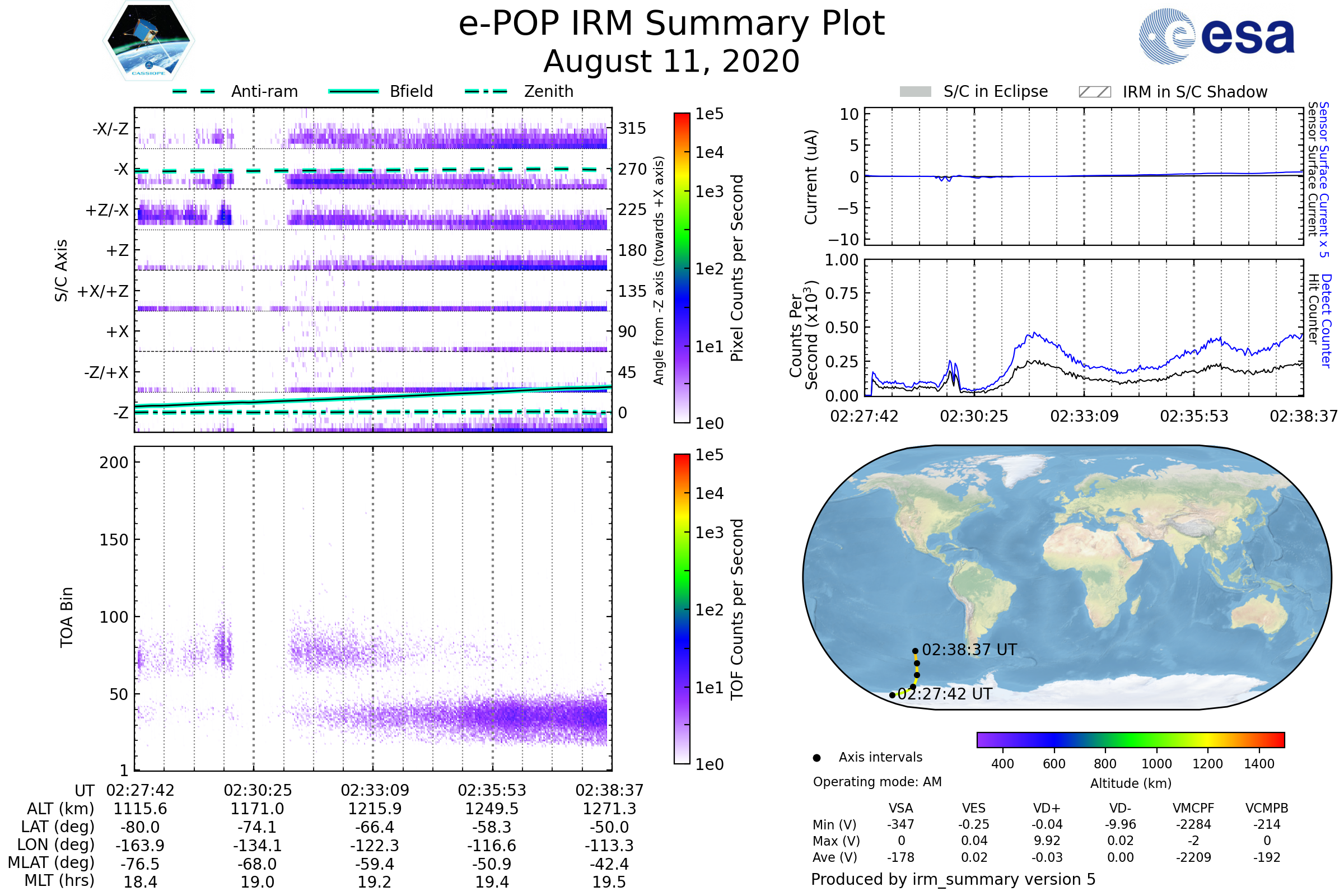Image resolution: width=1344 pixels, height=896 pixels.
Task: Click the ESA logo
Action: pos(1216,35)
